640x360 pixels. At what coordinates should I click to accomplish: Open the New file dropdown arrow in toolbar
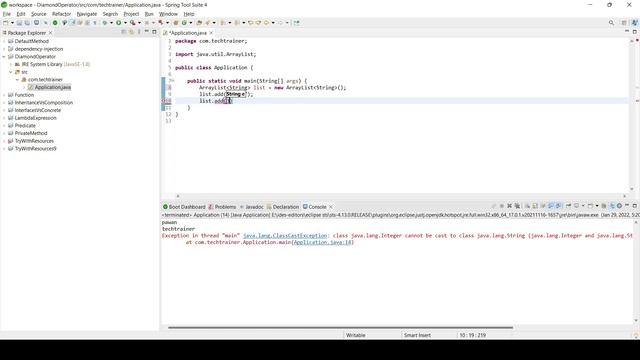(12, 23)
